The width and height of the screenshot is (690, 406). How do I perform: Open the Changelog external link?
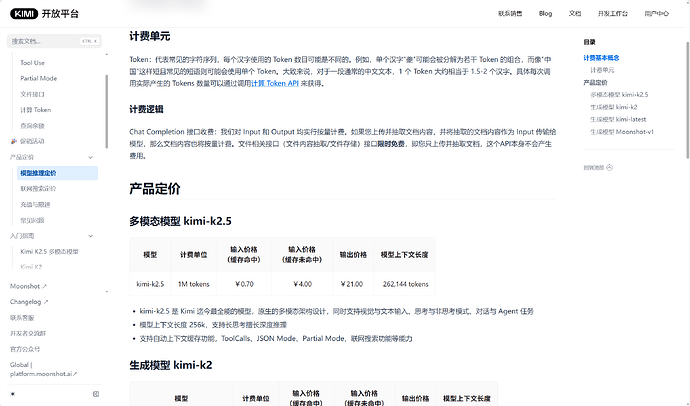pos(29,302)
